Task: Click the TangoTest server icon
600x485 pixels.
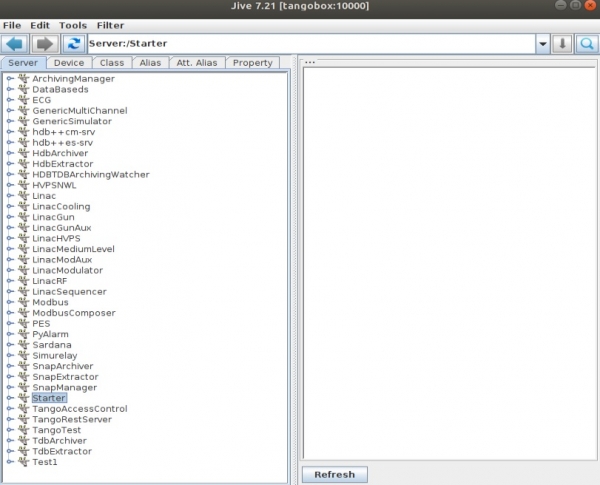Action: click(x=23, y=430)
